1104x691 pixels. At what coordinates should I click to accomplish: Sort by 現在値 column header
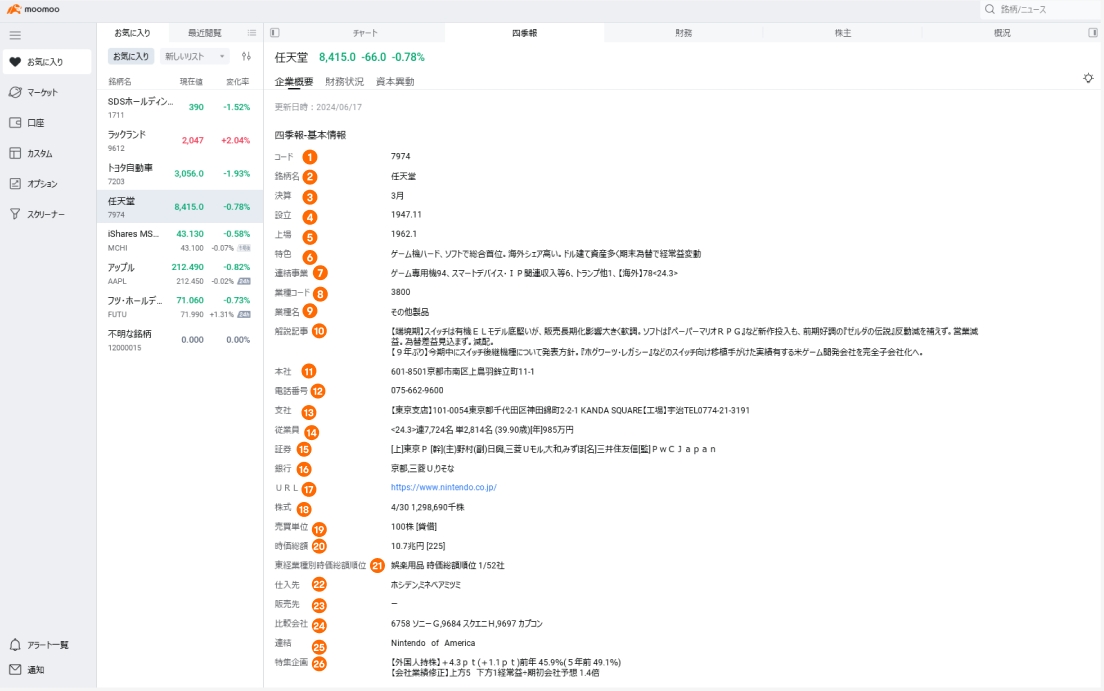[191, 82]
